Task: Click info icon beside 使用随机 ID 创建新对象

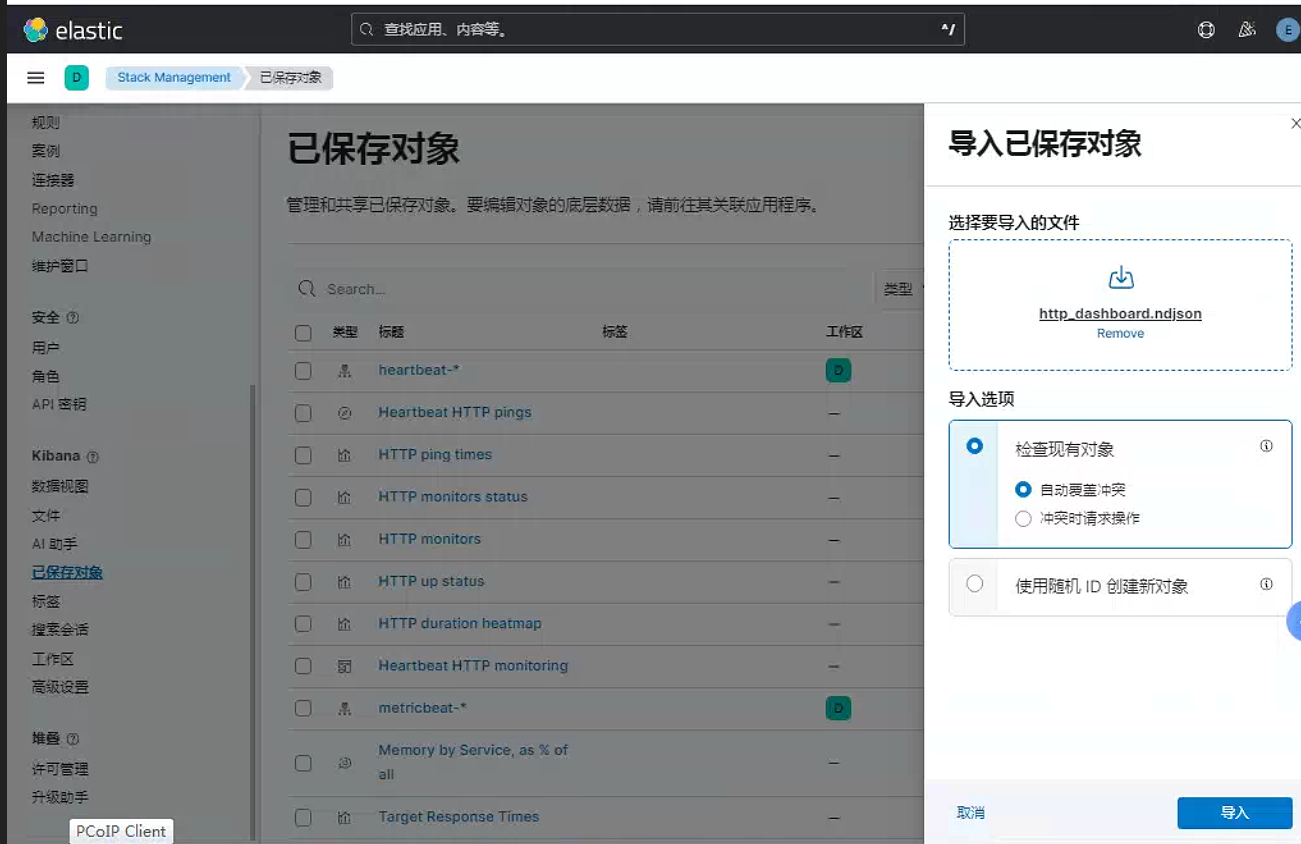Action: click(x=1266, y=584)
